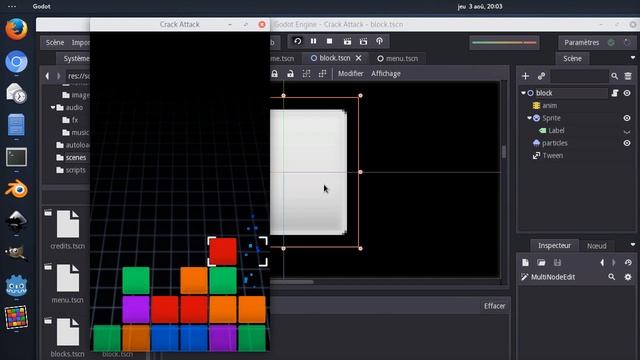Viewport: 640px width, 360px height.
Task: Open Scene dock options dropdown arrow
Action: 633,58
